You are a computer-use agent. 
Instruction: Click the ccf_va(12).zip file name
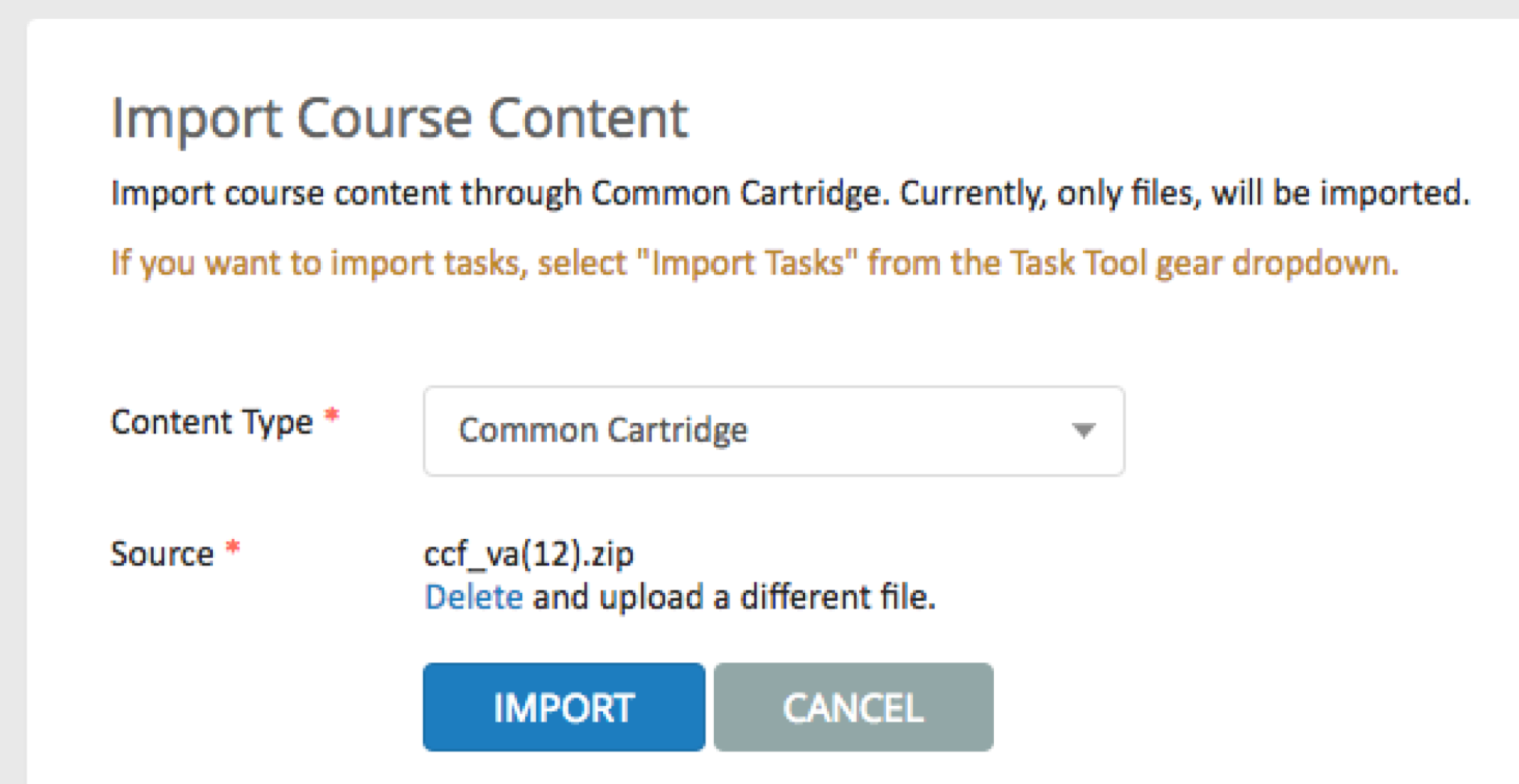pyautogui.click(x=528, y=555)
